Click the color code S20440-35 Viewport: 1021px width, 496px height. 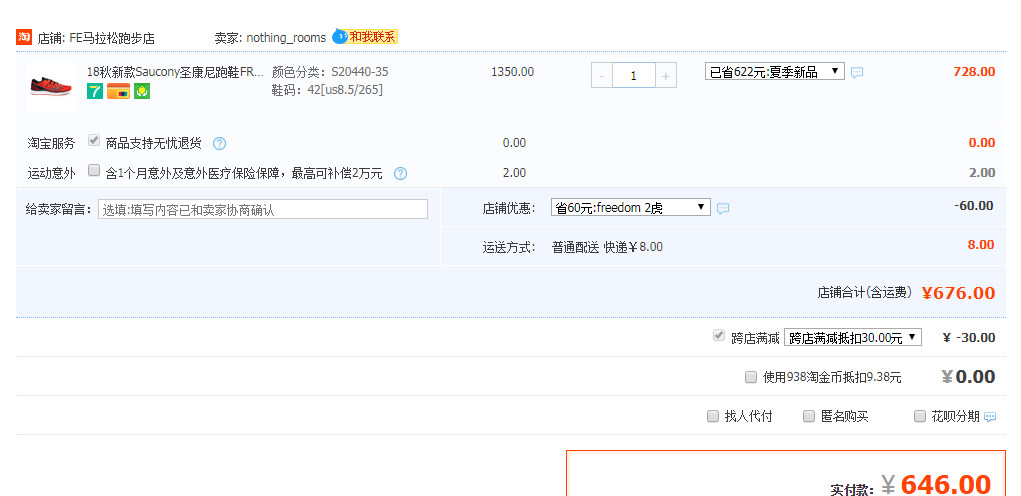359,72
